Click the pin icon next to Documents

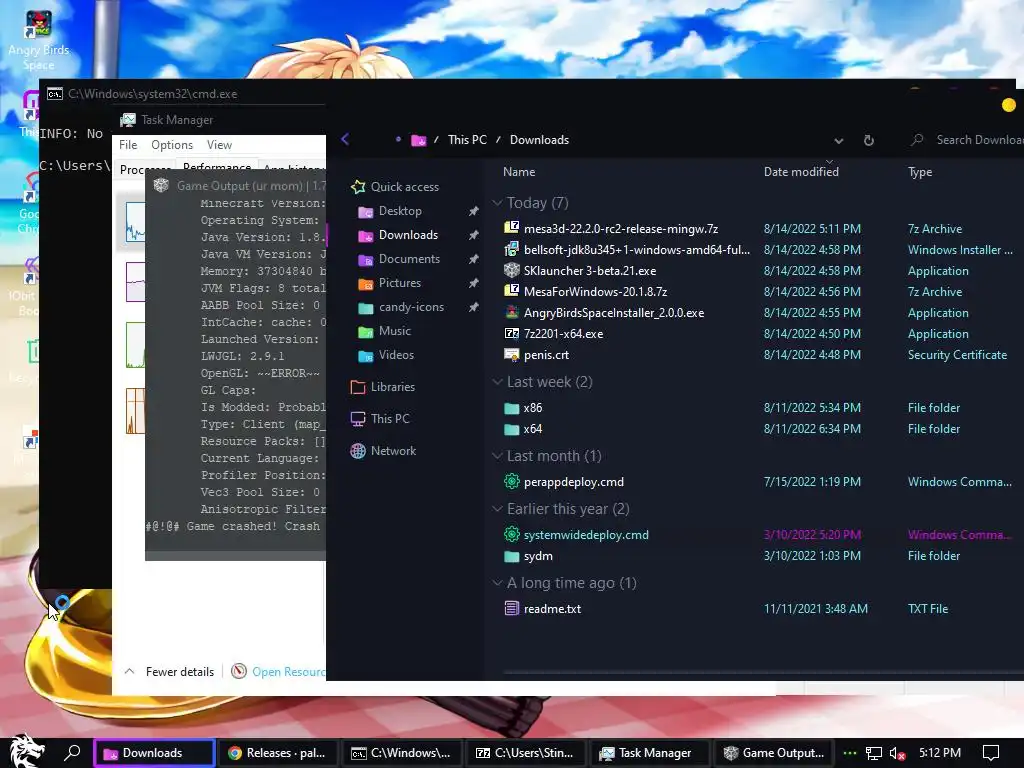tap(473, 259)
